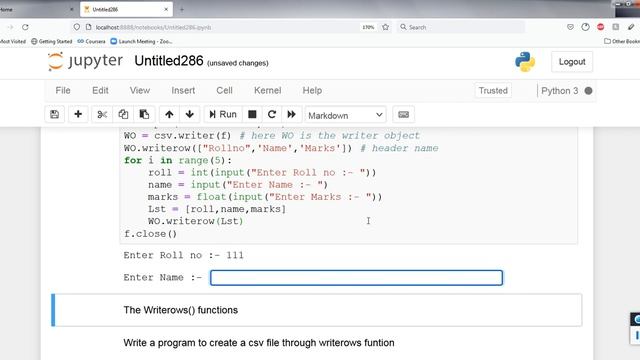This screenshot has width=640, height=360.
Task: Open the command palette keyboard icon
Action: click(403, 115)
